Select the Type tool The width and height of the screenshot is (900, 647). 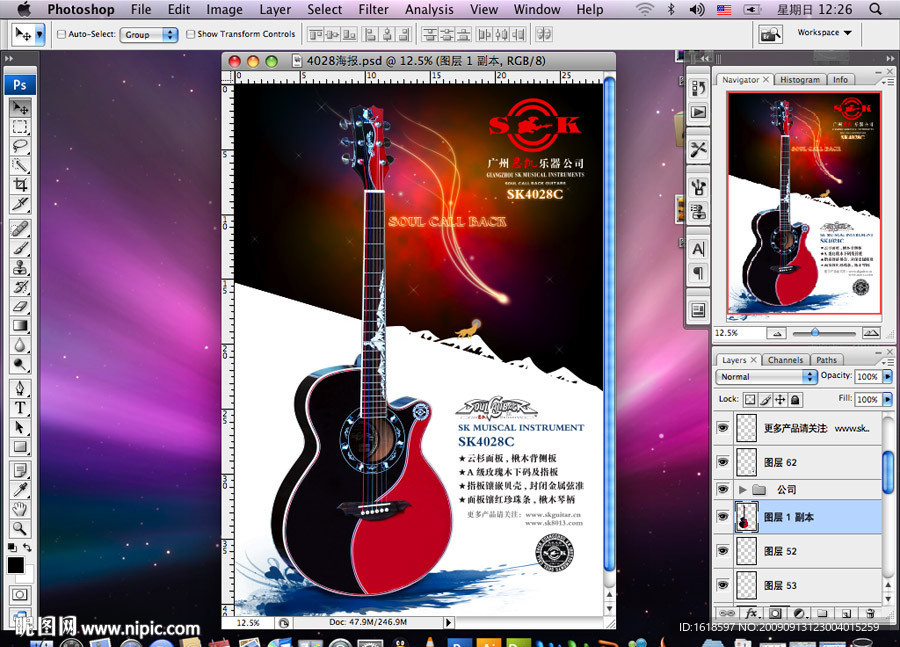[x=20, y=408]
